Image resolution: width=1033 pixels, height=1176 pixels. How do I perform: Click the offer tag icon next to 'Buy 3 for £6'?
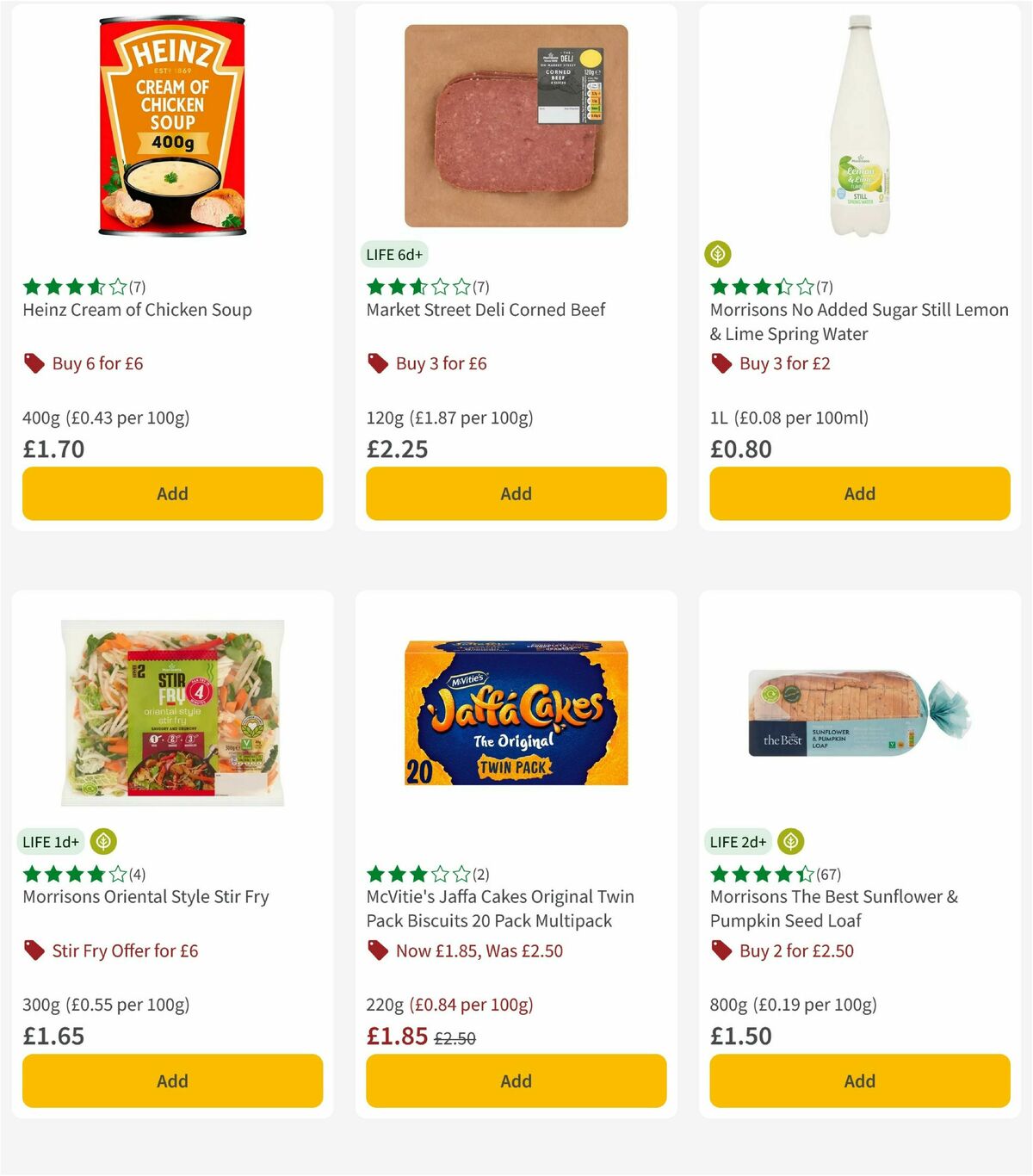[378, 363]
